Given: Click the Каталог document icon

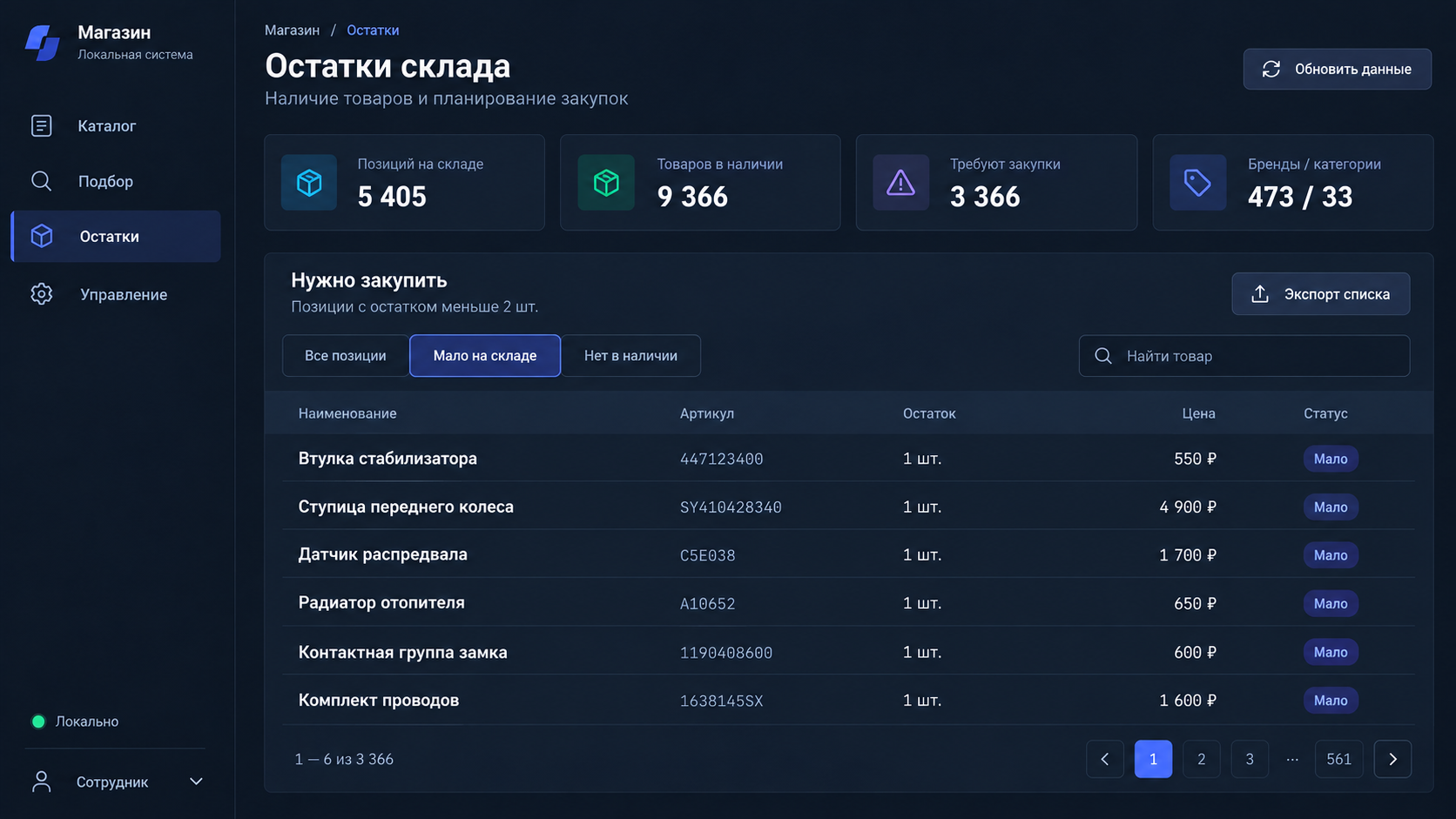Looking at the screenshot, I should click(x=41, y=125).
